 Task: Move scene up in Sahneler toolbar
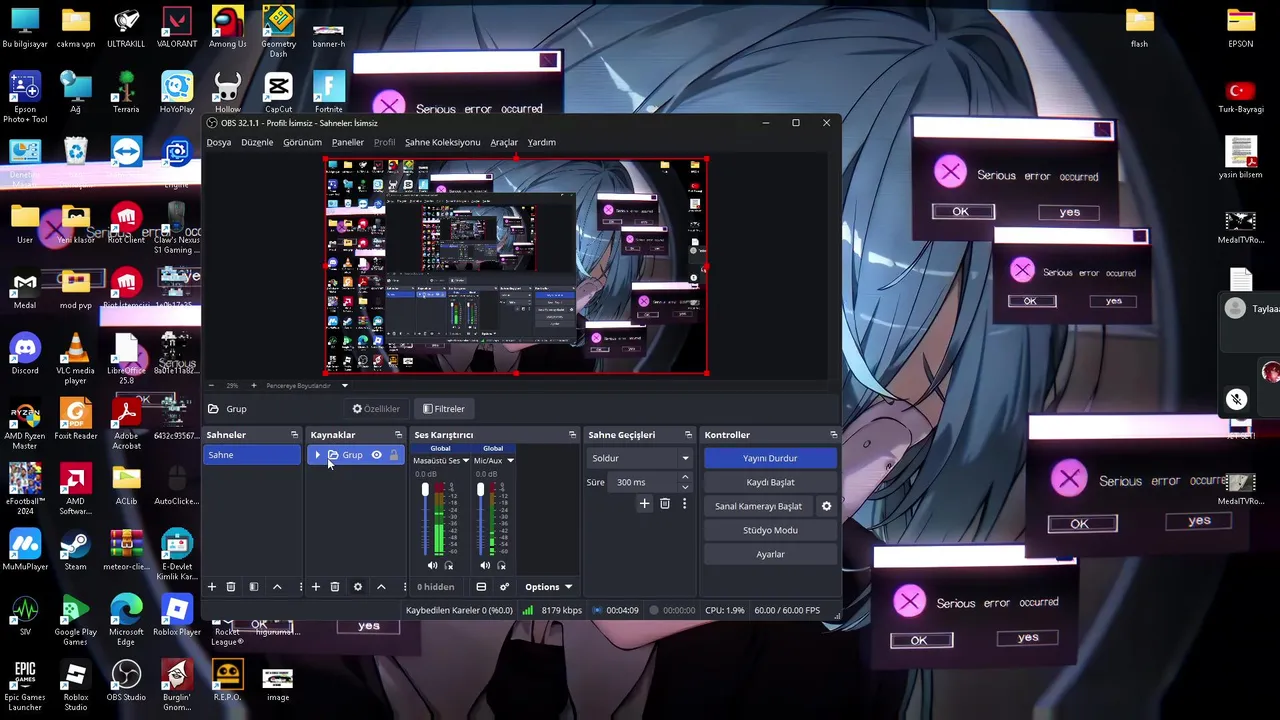coord(277,587)
